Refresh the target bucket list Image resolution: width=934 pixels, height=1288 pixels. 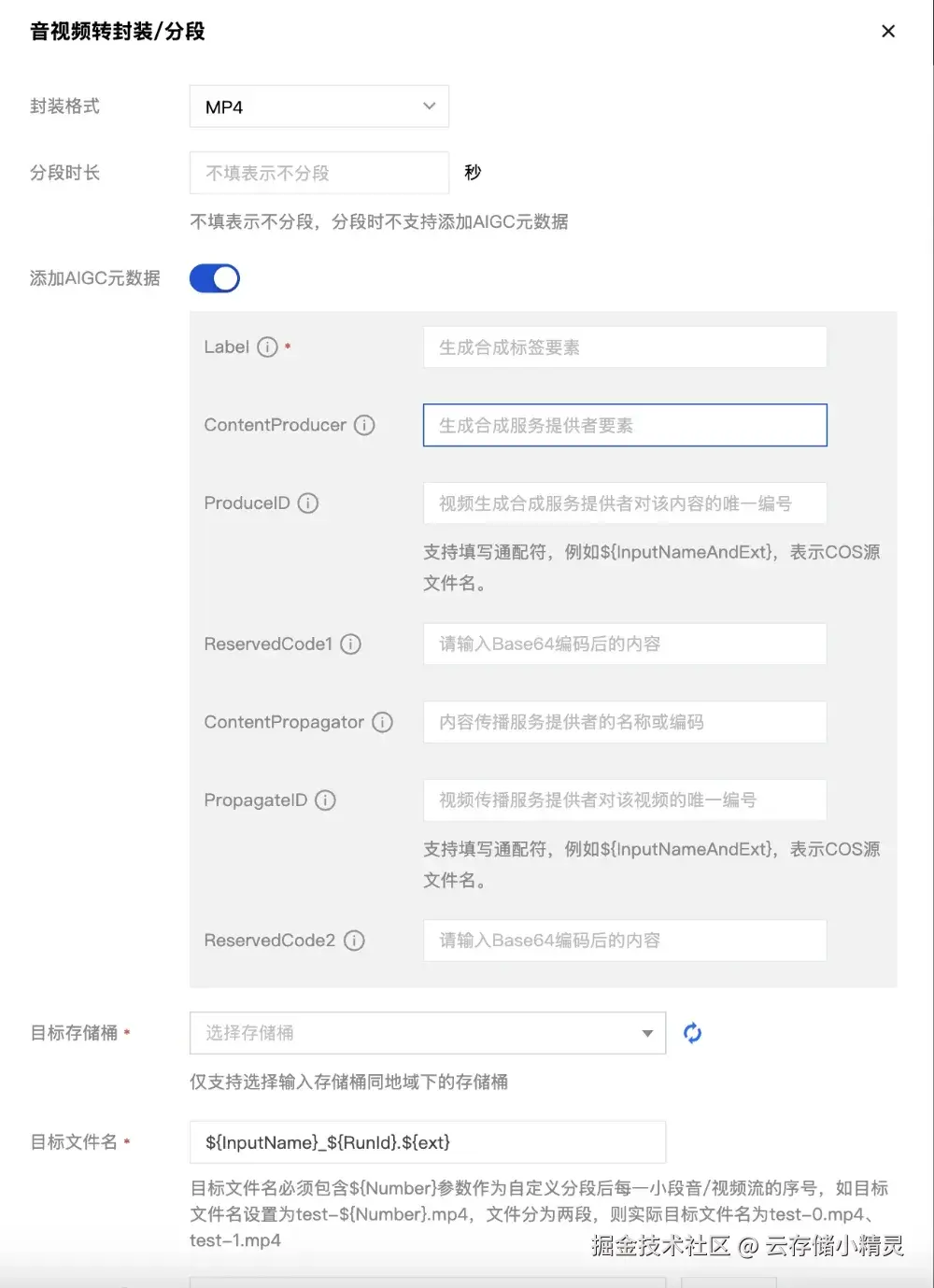pyautogui.click(x=692, y=1033)
